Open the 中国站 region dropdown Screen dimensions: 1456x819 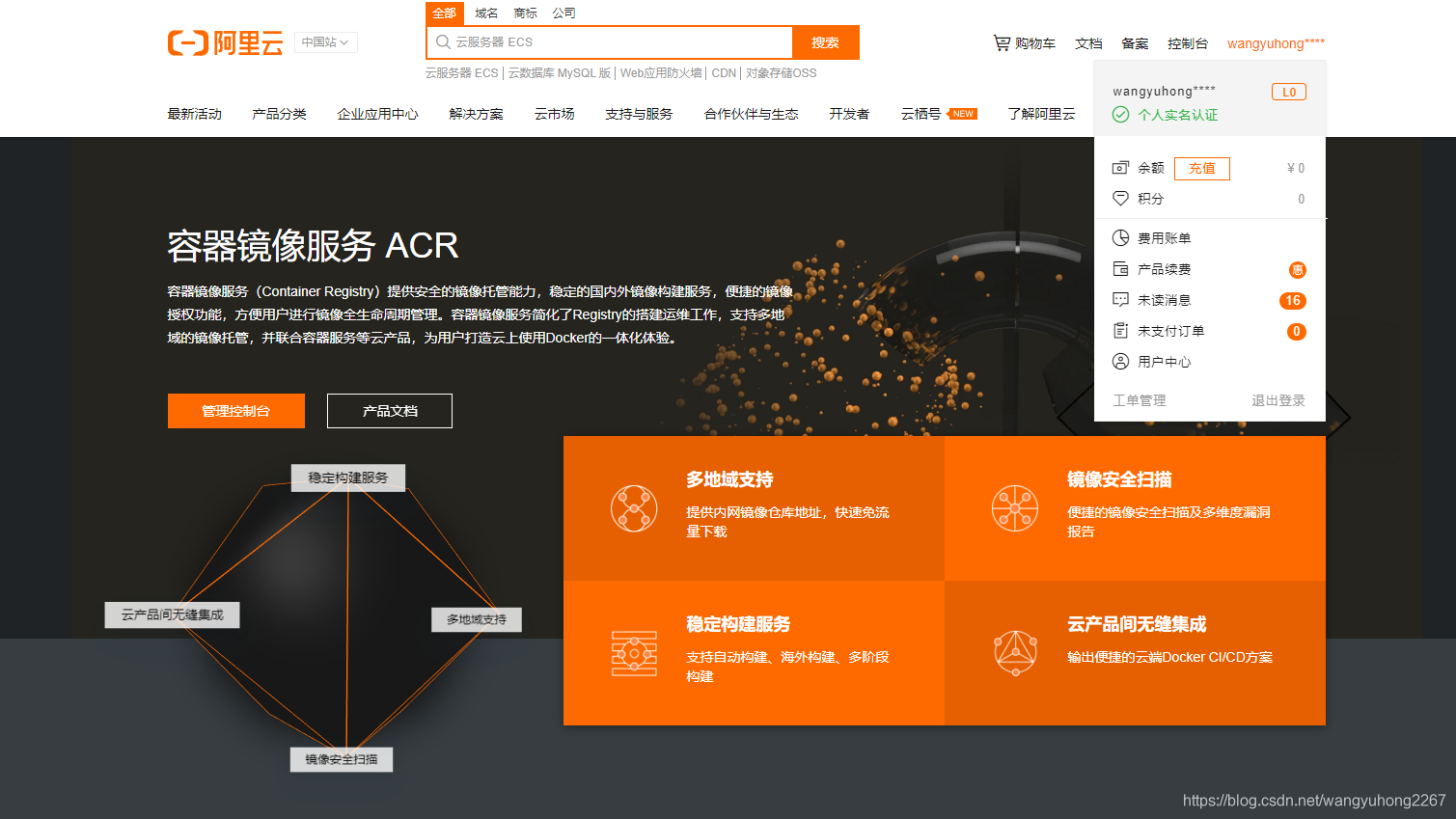[325, 42]
